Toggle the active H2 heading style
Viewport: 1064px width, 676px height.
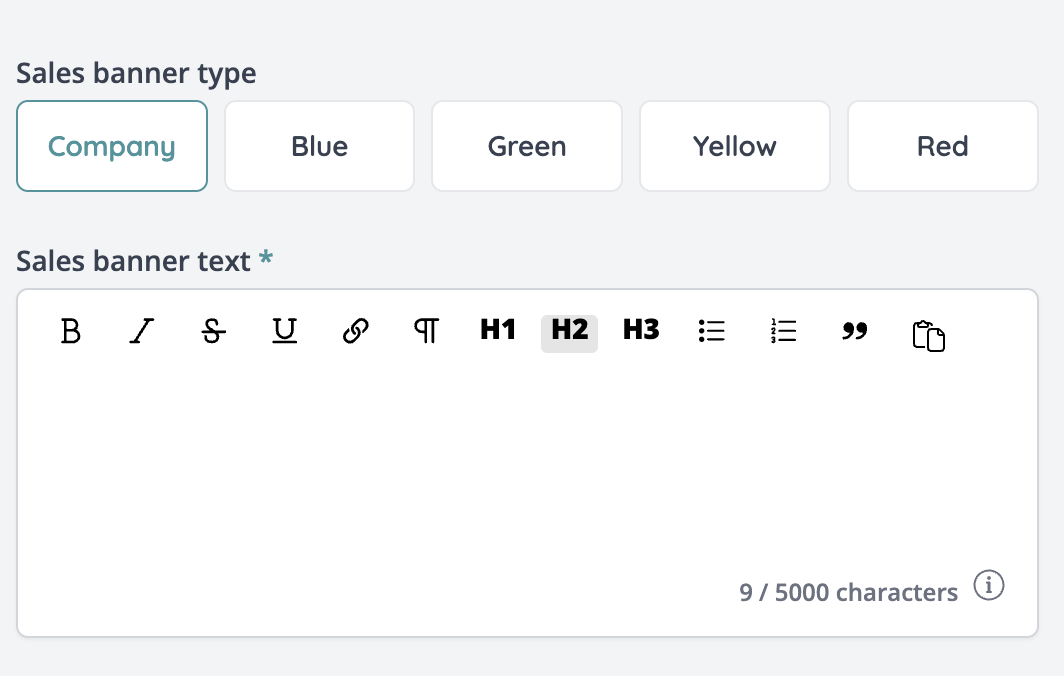point(569,331)
